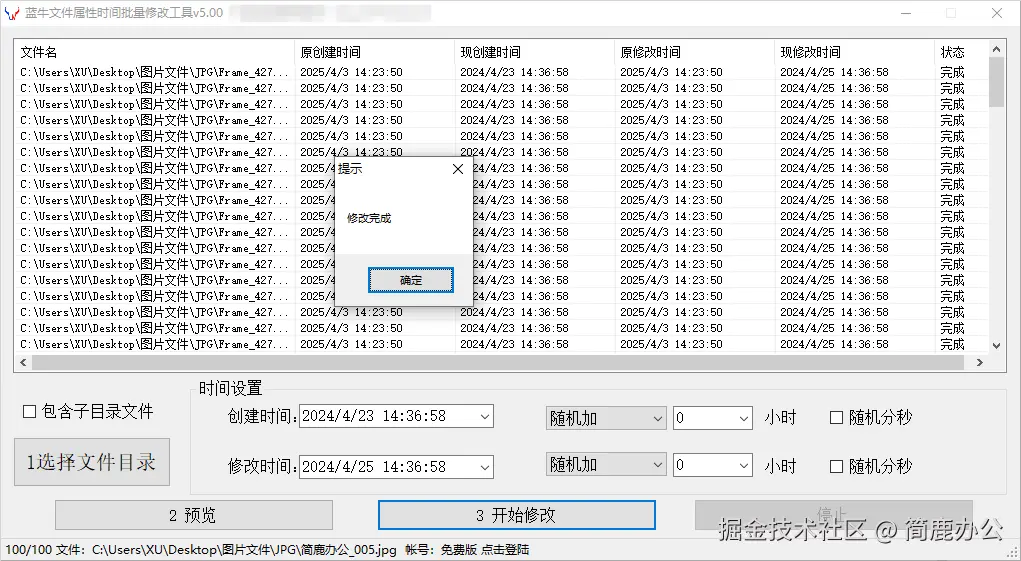This screenshot has height=561, width=1021.
Task: Click the 2 预览 button
Action: coord(194,515)
